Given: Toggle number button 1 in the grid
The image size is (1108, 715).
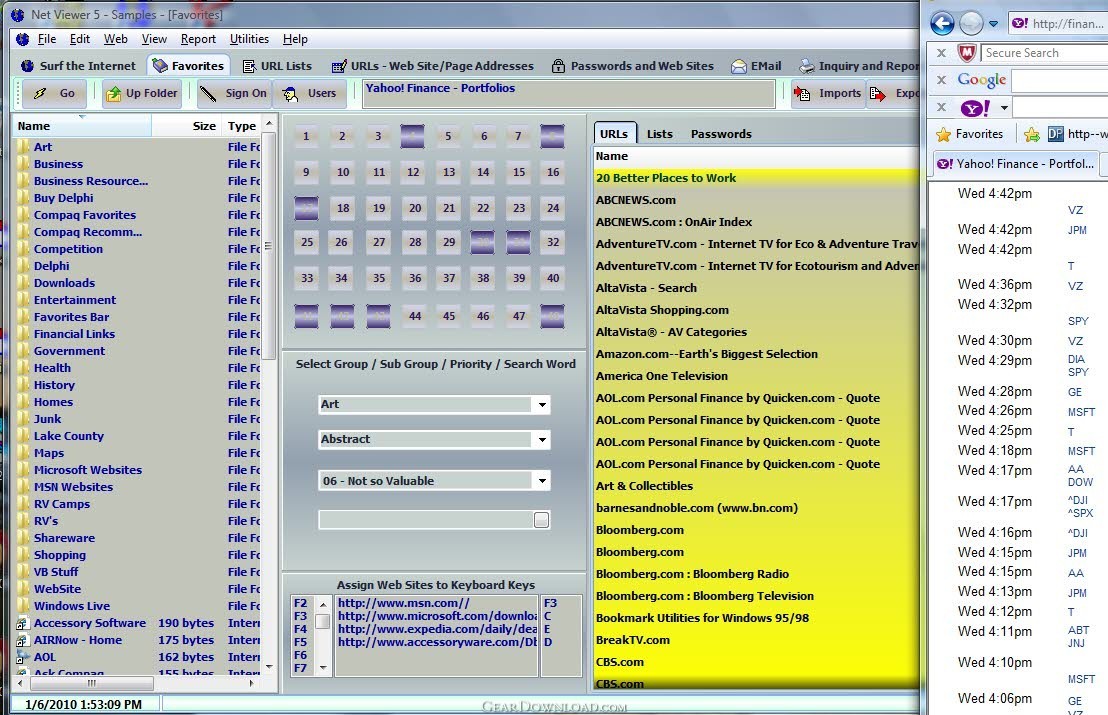Looking at the screenshot, I should point(306,136).
